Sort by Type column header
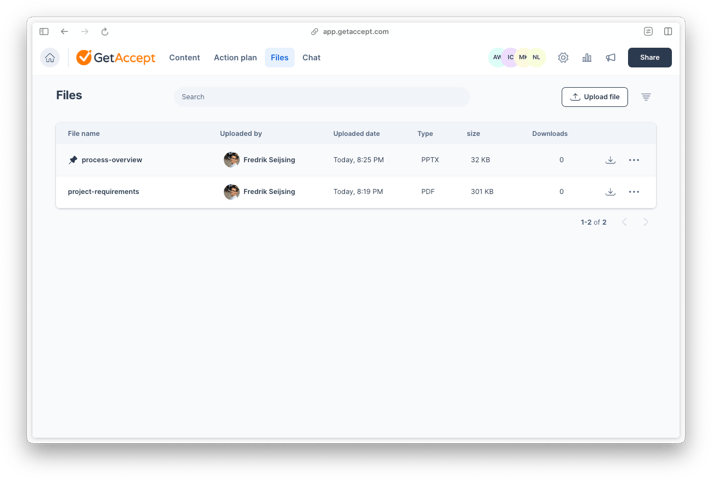This screenshot has height=480, width=712. point(425,134)
